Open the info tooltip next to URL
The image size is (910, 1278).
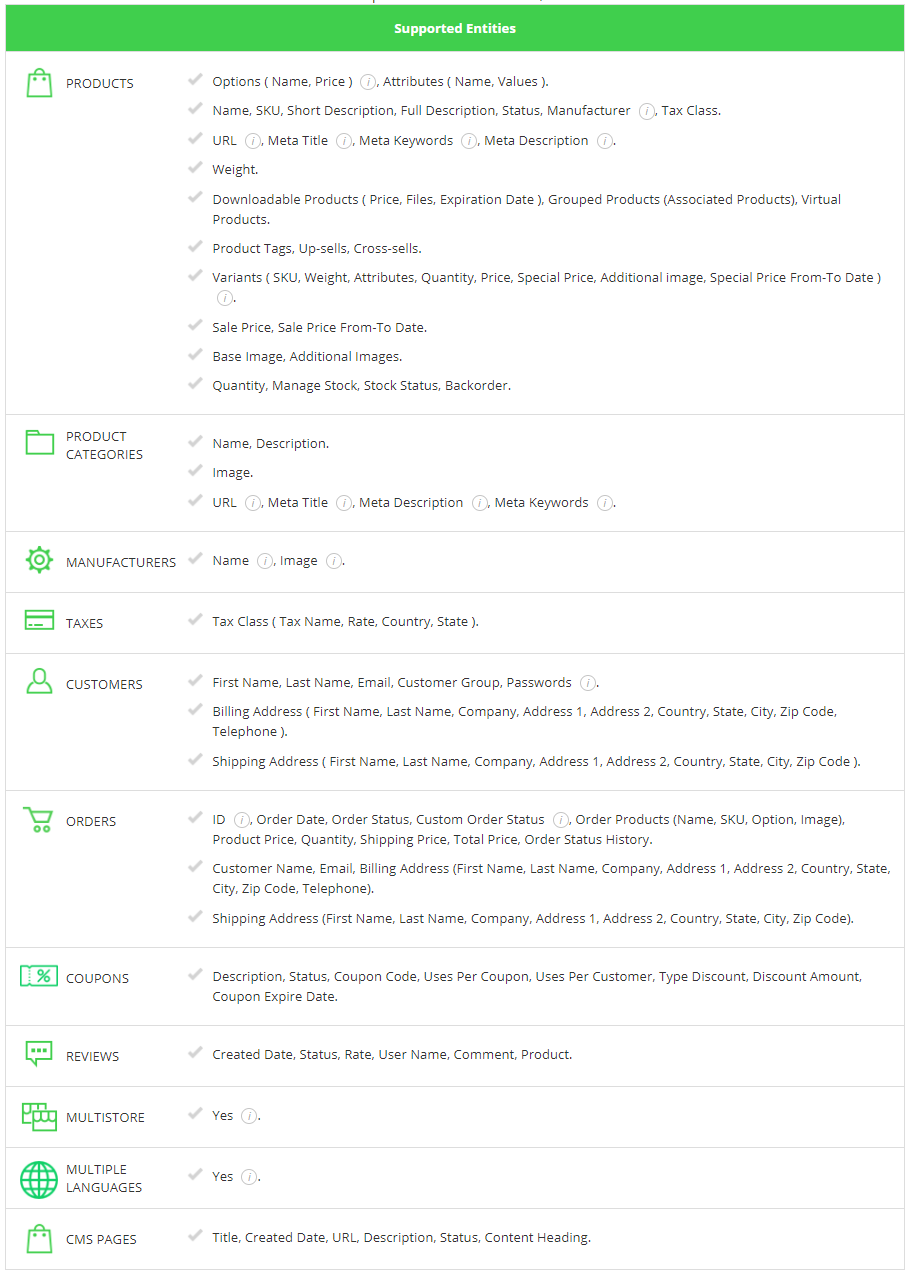pos(251,140)
